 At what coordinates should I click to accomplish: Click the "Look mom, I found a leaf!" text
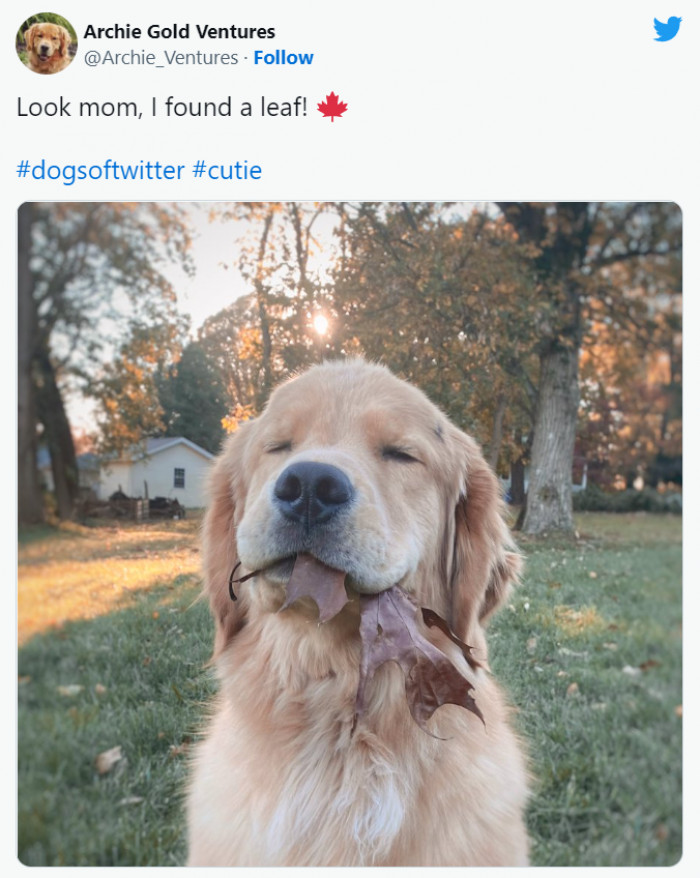click(x=161, y=107)
